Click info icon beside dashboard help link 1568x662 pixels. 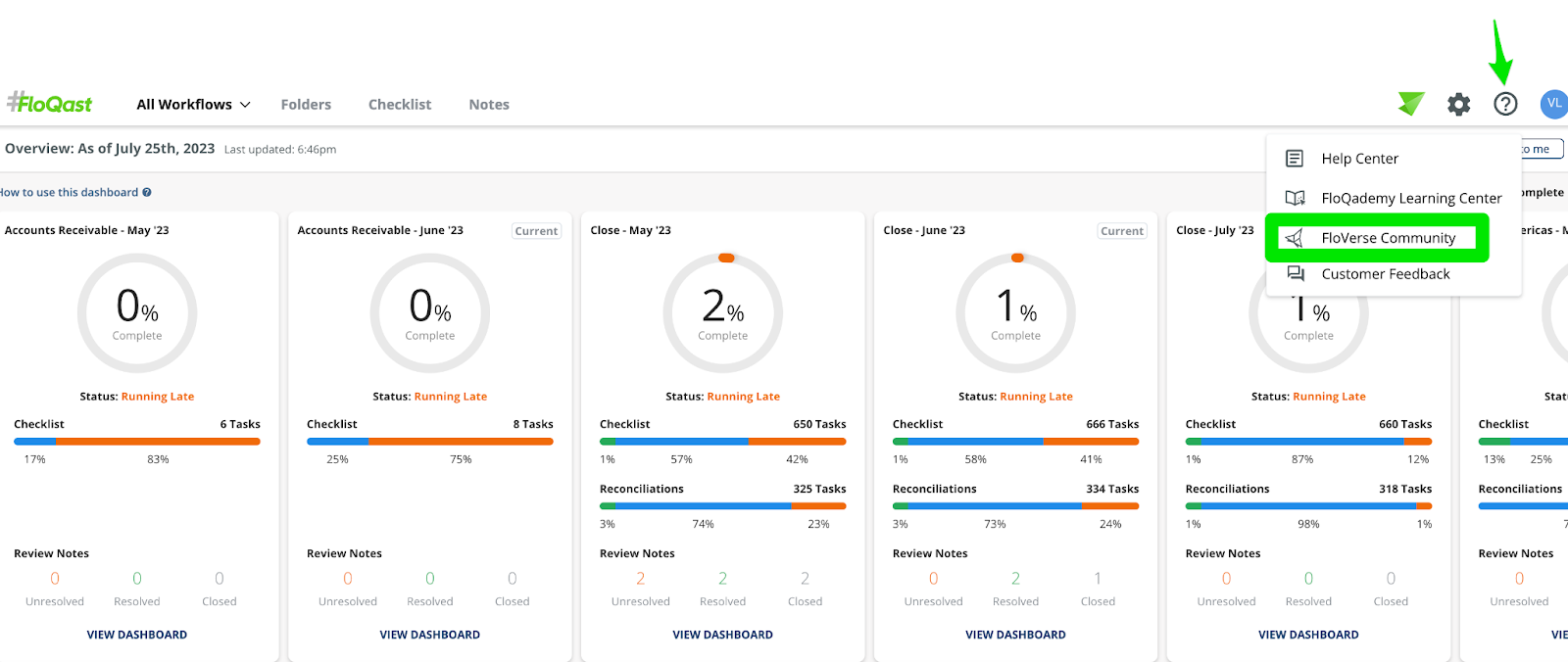pos(147,193)
